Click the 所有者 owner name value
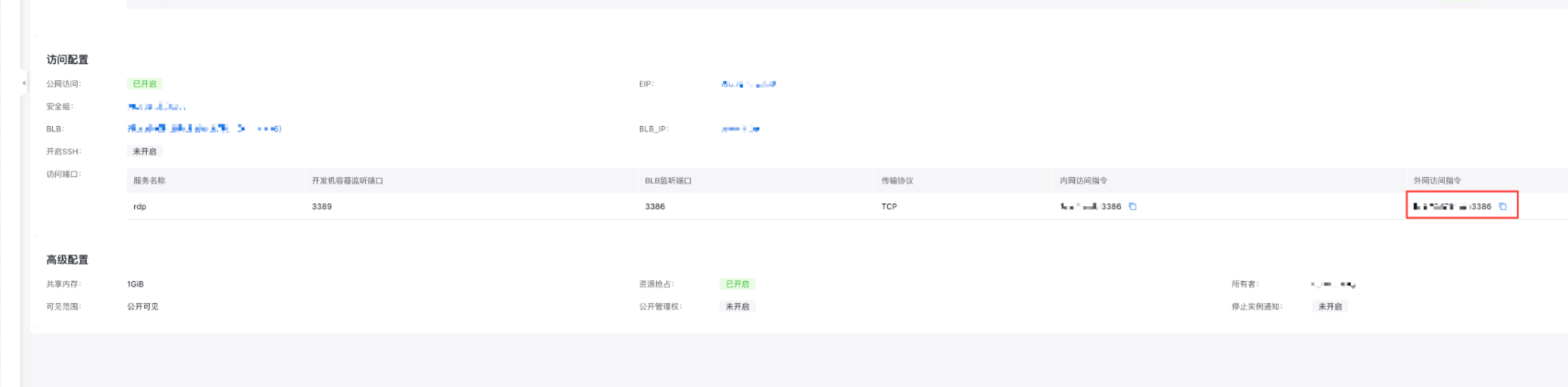The height and width of the screenshot is (387, 1568). pyautogui.click(x=1333, y=284)
